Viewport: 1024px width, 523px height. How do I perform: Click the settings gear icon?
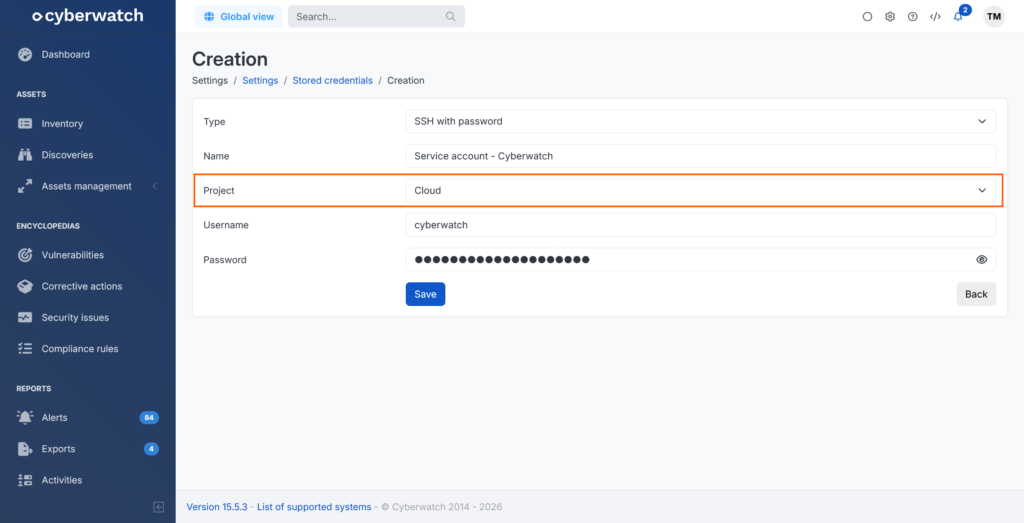click(890, 17)
